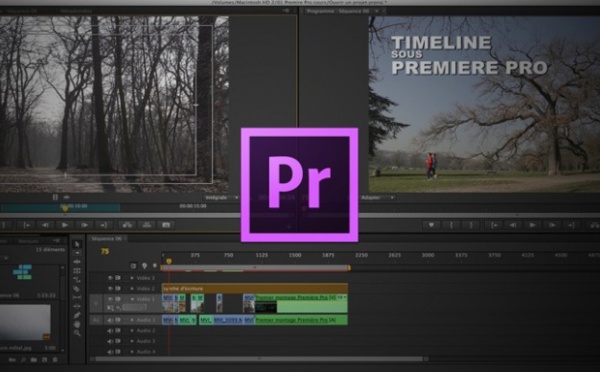This screenshot has width=600, height=372.
Task: Click Insert button in Source monitor
Action: click(x=127, y=225)
